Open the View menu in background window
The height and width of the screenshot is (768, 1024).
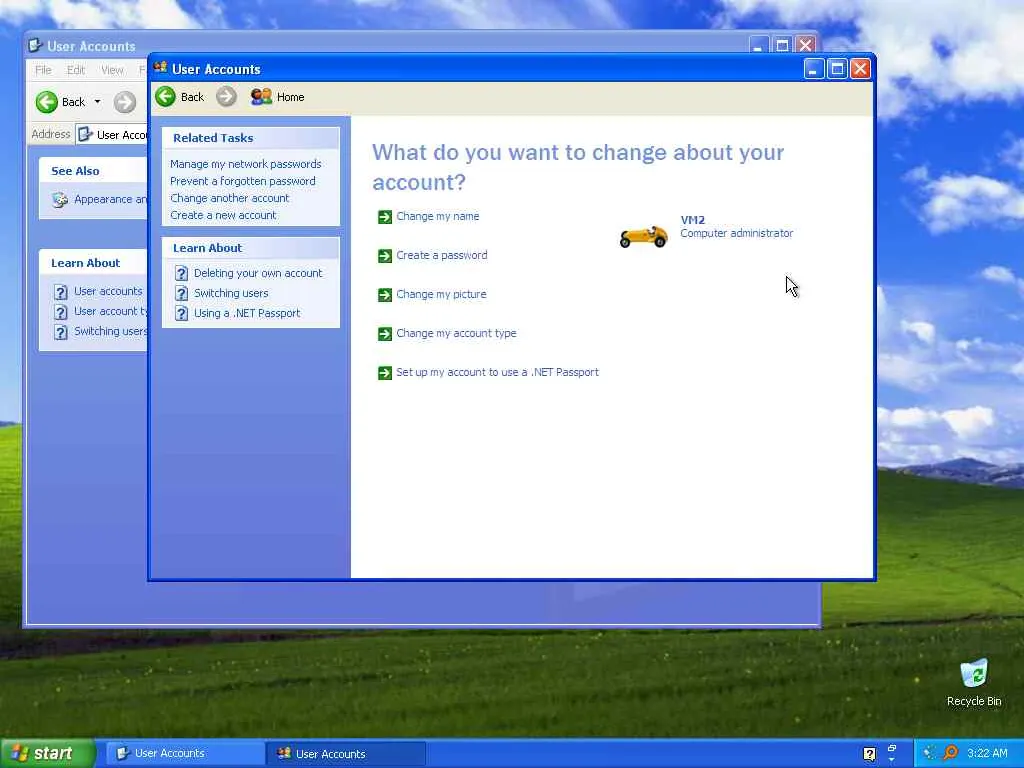112,70
